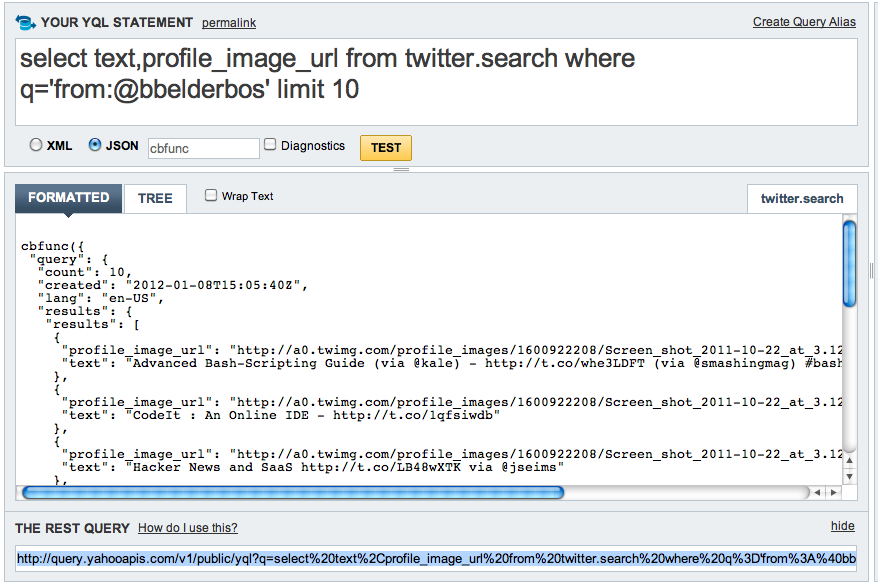Click the right side panel resize handle

871,271
